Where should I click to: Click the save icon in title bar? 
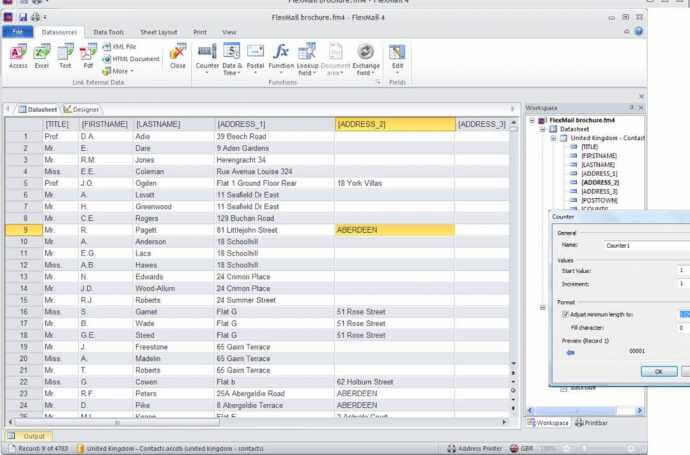[23, 17]
